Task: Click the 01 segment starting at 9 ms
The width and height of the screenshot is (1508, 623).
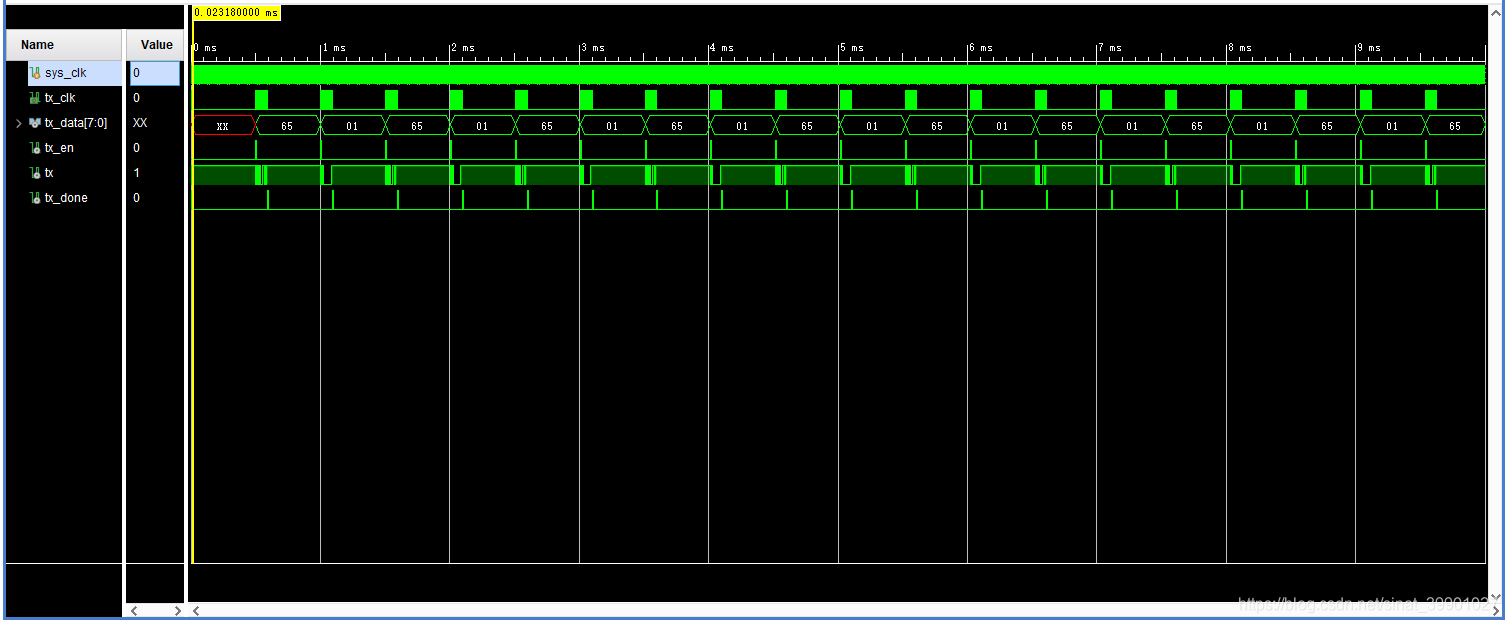Action: (1391, 126)
